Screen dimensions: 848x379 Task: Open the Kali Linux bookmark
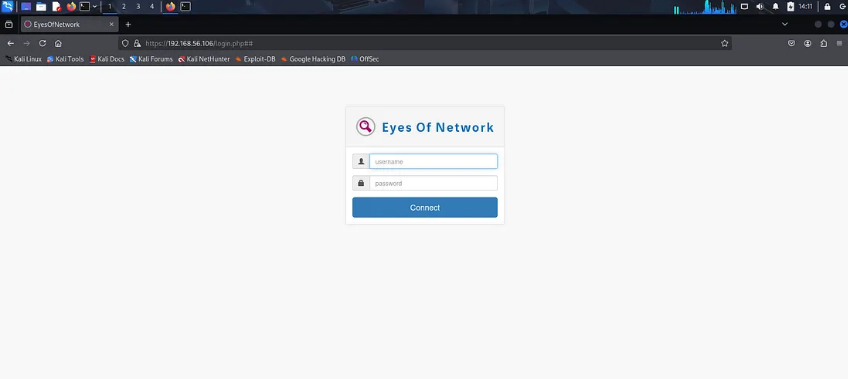click(x=24, y=59)
